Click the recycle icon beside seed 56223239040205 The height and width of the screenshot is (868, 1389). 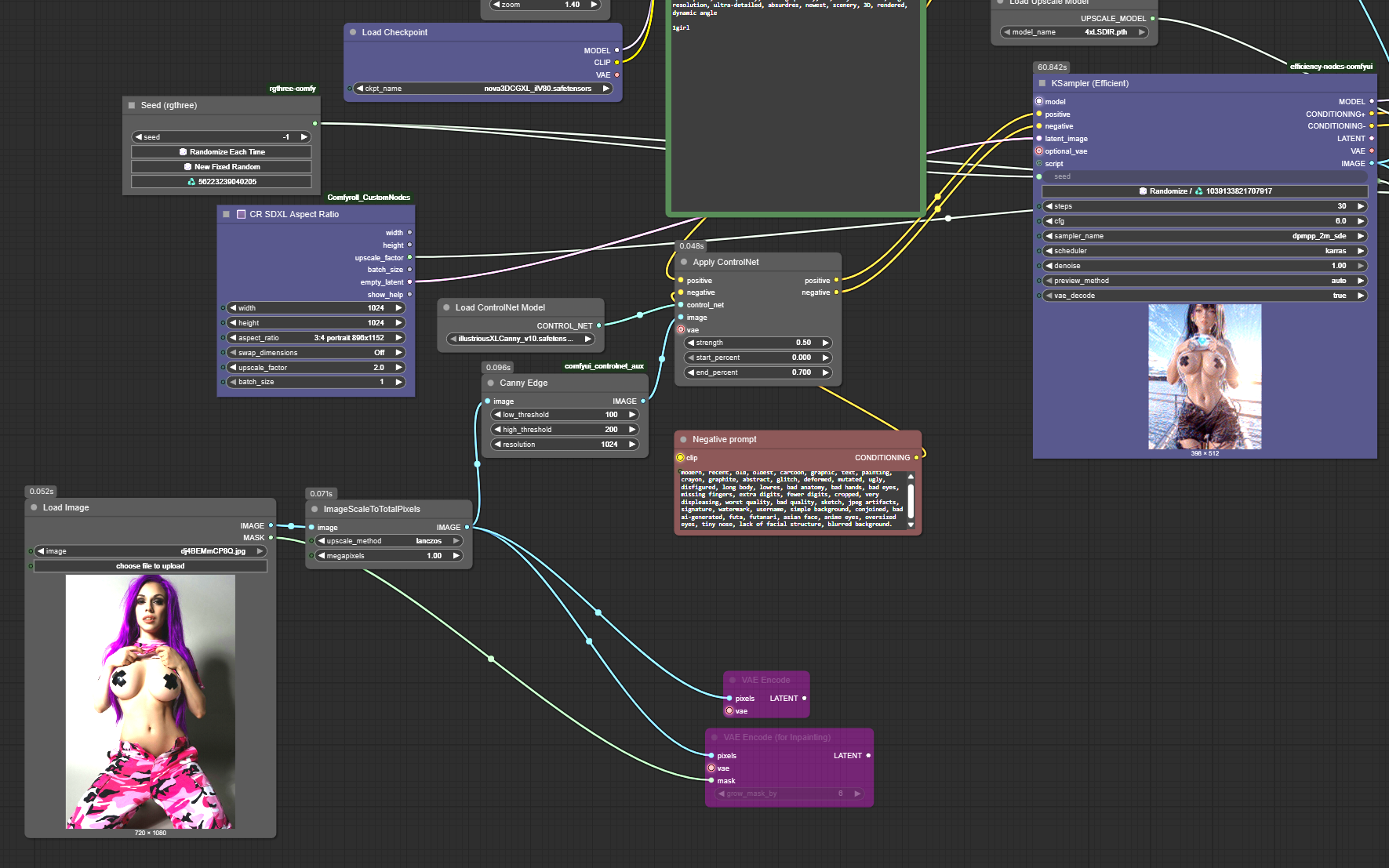click(191, 182)
